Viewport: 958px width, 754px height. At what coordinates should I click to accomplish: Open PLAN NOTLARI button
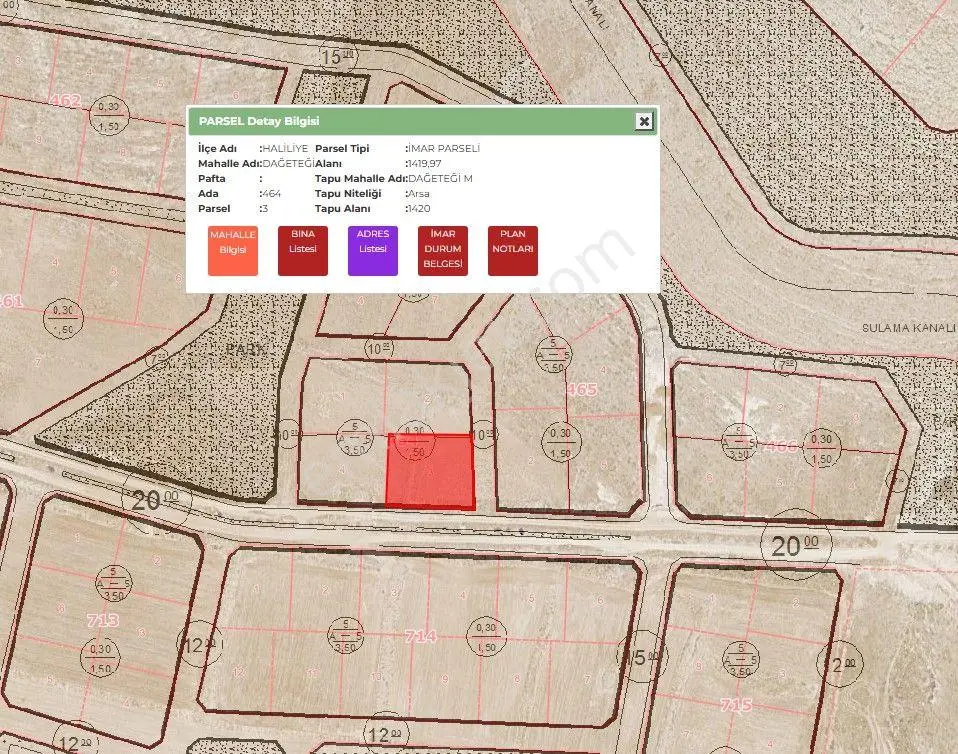click(513, 251)
